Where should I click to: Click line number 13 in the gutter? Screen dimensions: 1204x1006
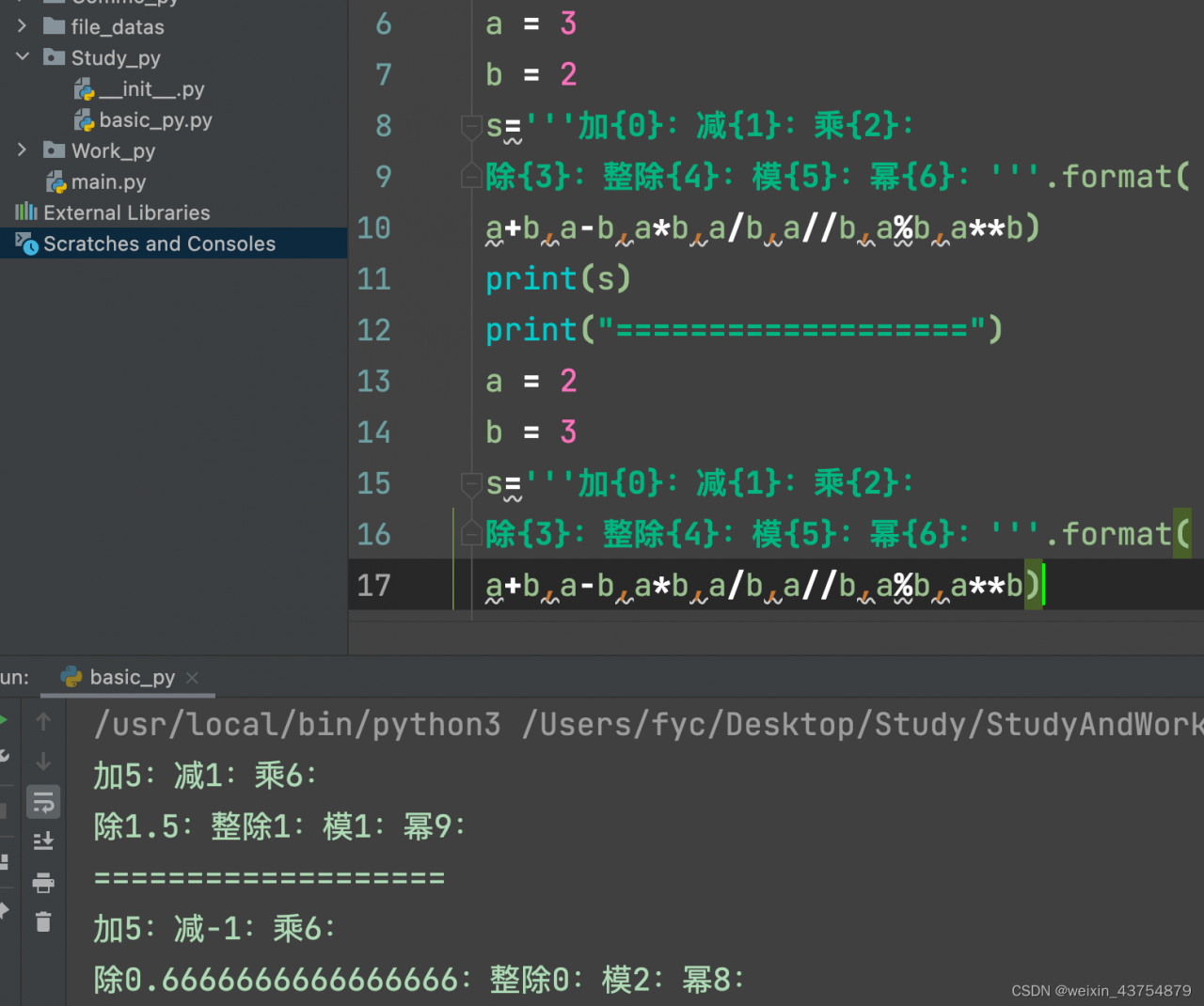click(374, 382)
